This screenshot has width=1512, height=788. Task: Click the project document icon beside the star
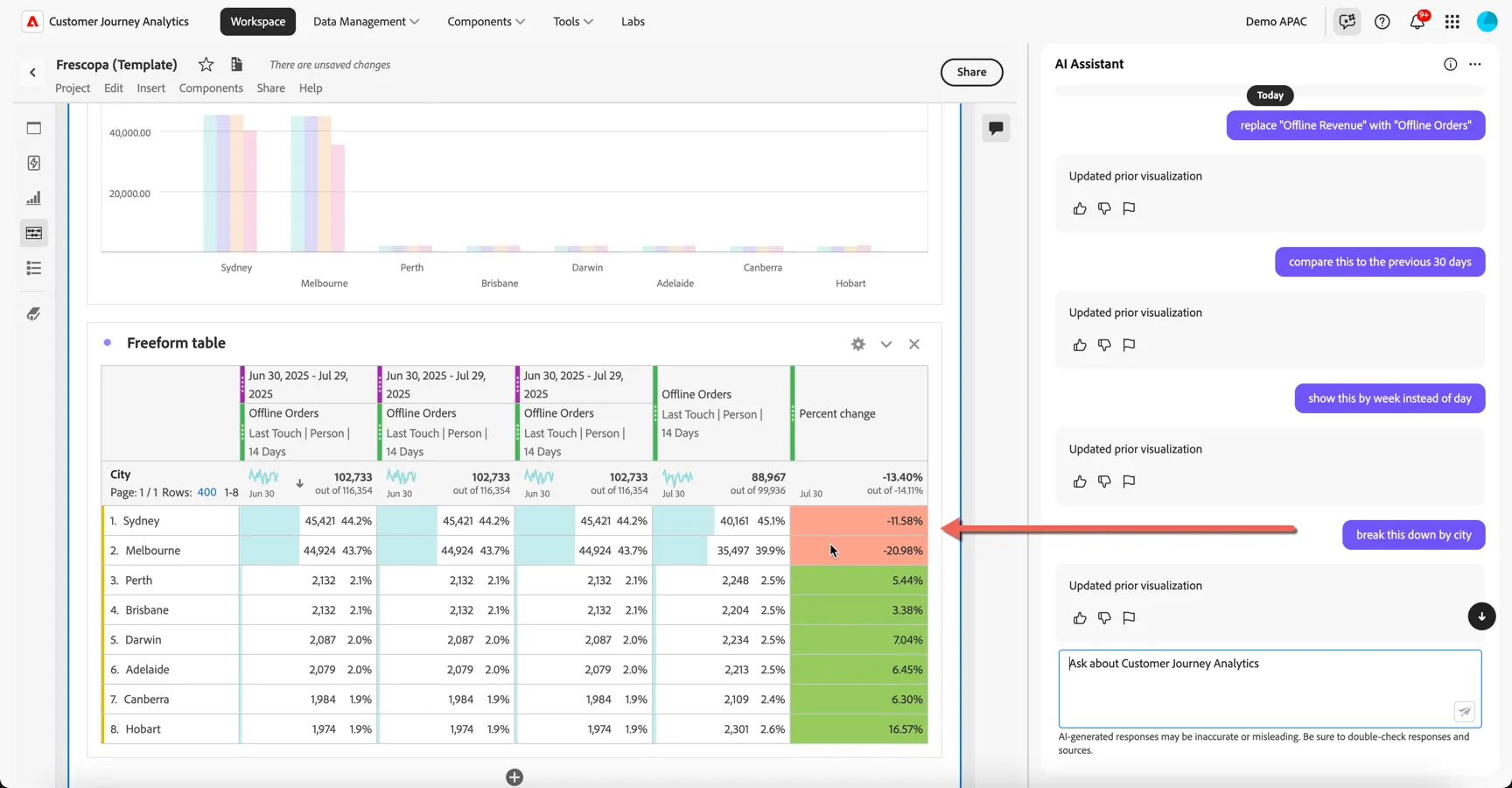(236, 64)
